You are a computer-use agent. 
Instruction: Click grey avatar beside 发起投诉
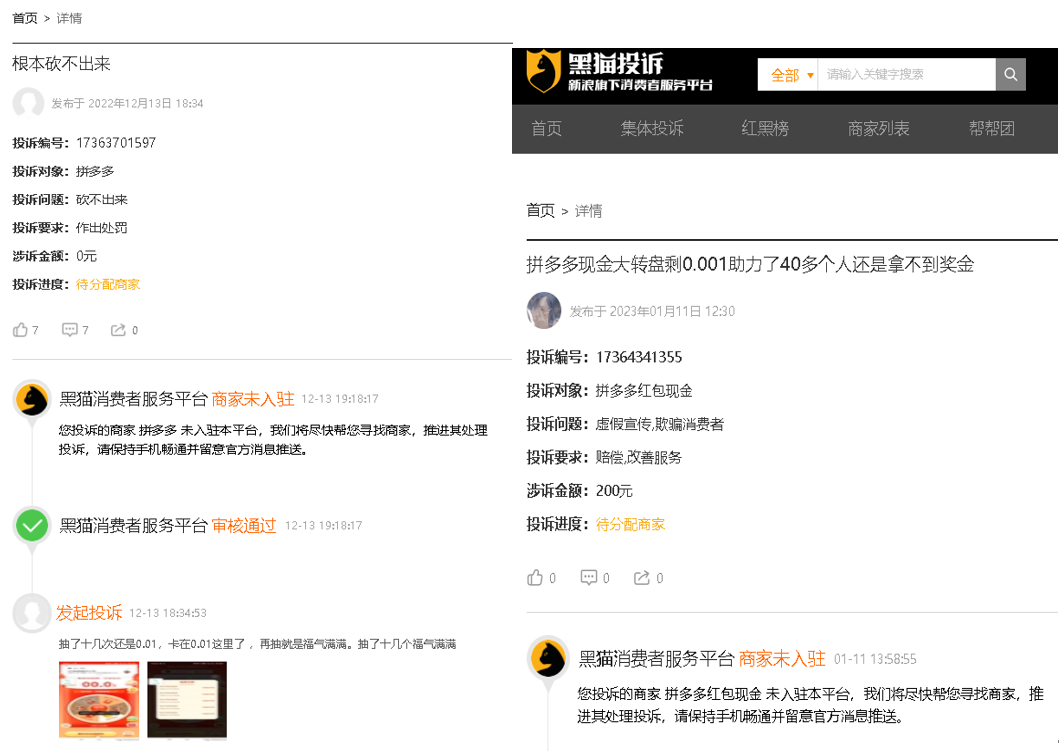click(x=32, y=613)
